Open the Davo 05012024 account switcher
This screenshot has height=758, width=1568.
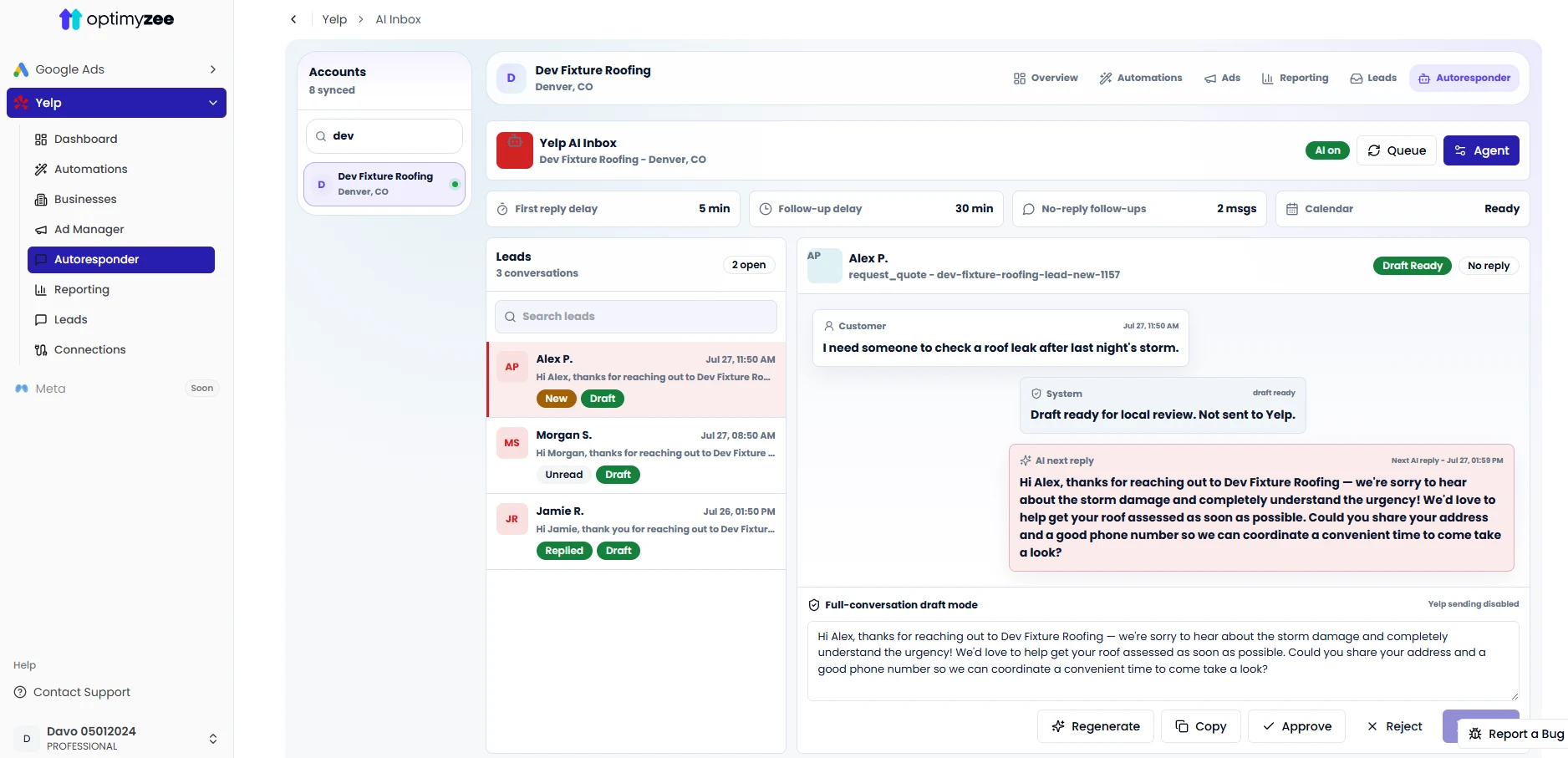pyautogui.click(x=116, y=738)
